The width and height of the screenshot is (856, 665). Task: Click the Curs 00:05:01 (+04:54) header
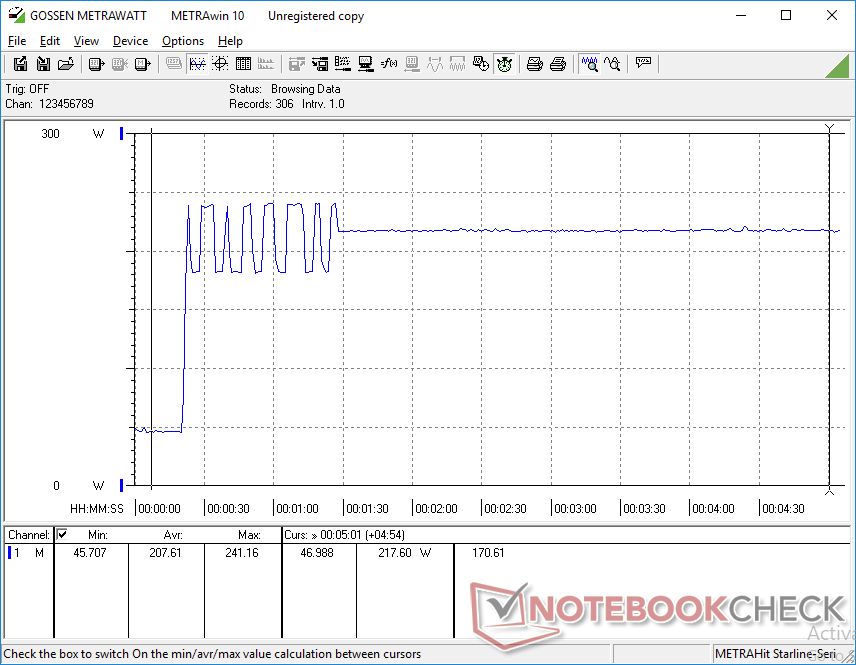[344, 535]
